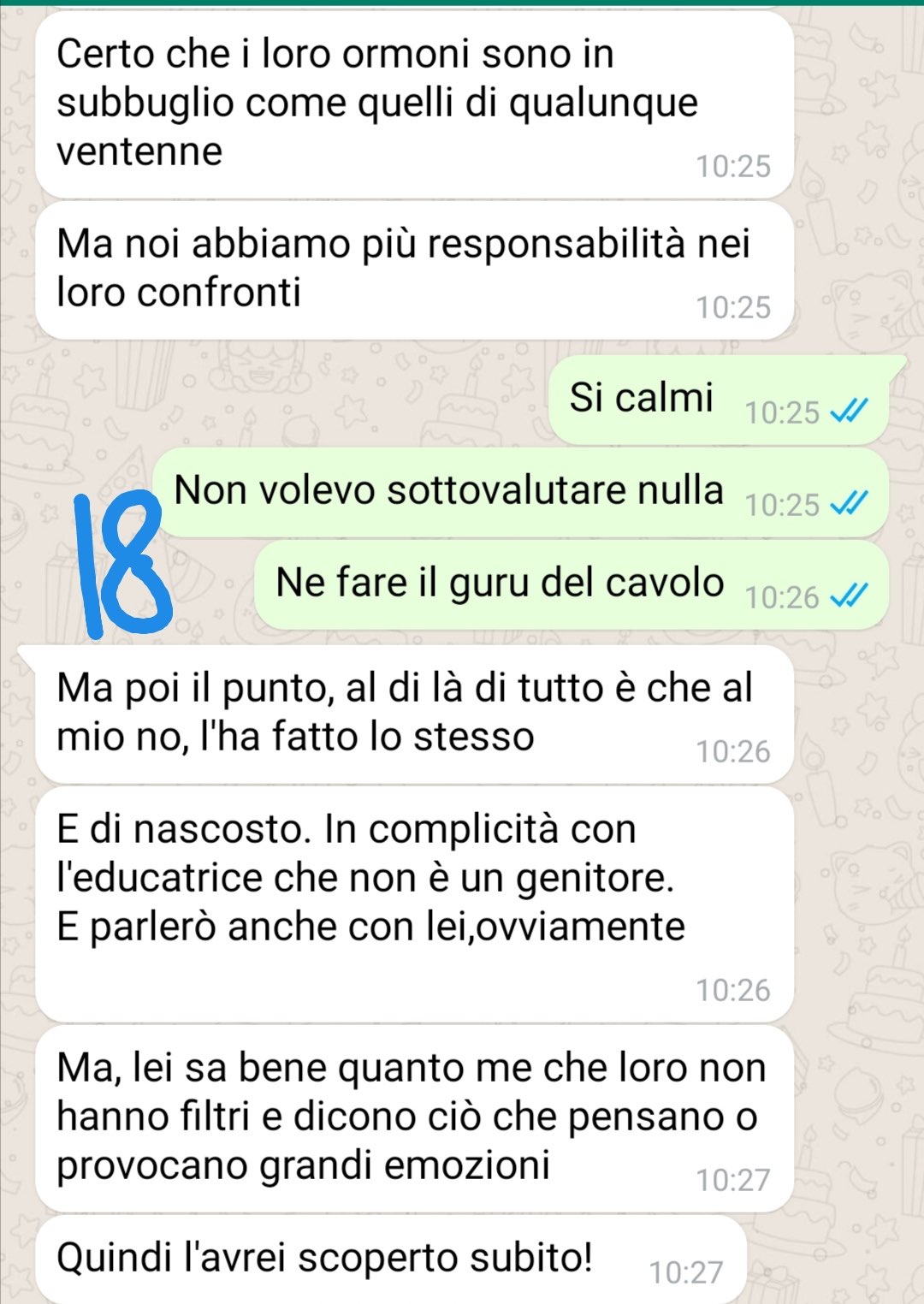Image resolution: width=924 pixels, height=1304 pixels.
Task: Tap 10:25 timestamp of 'ventenne' message
Action: coord(733,166)
